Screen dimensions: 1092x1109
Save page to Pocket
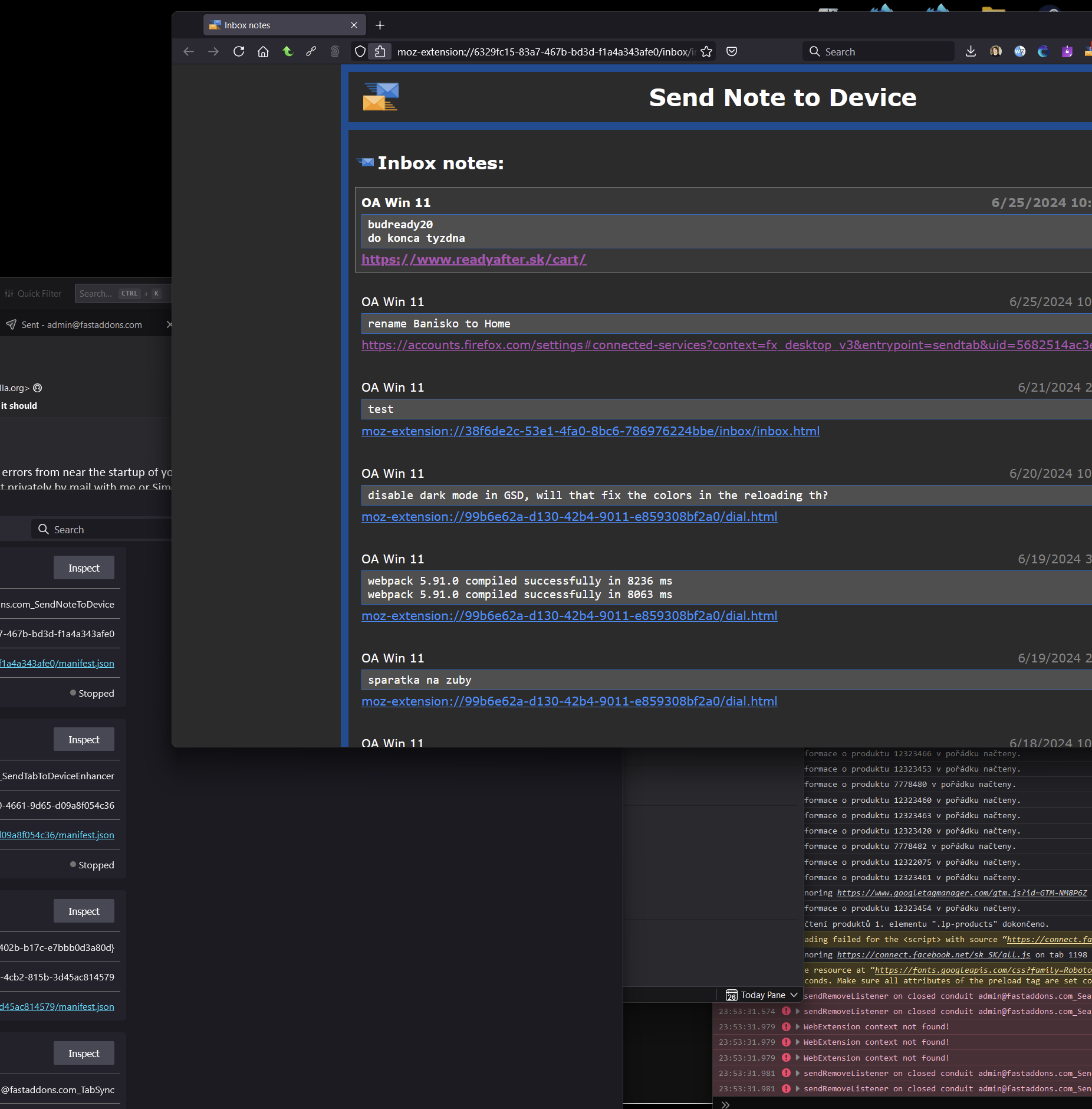coord(732,52)
